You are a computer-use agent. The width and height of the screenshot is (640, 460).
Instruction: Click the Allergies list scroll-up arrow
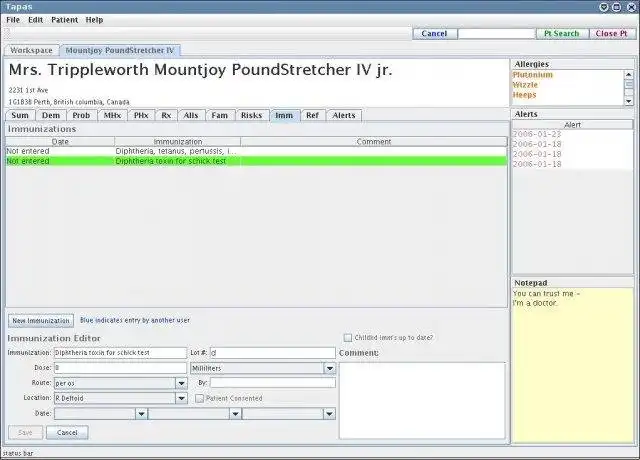point(629,74)
